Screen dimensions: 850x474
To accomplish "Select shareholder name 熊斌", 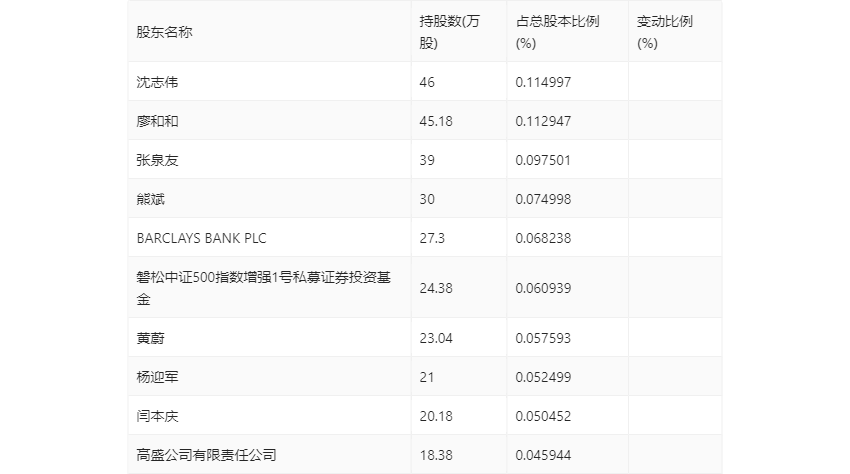I will pyautogui.click(x=150, y=199).
